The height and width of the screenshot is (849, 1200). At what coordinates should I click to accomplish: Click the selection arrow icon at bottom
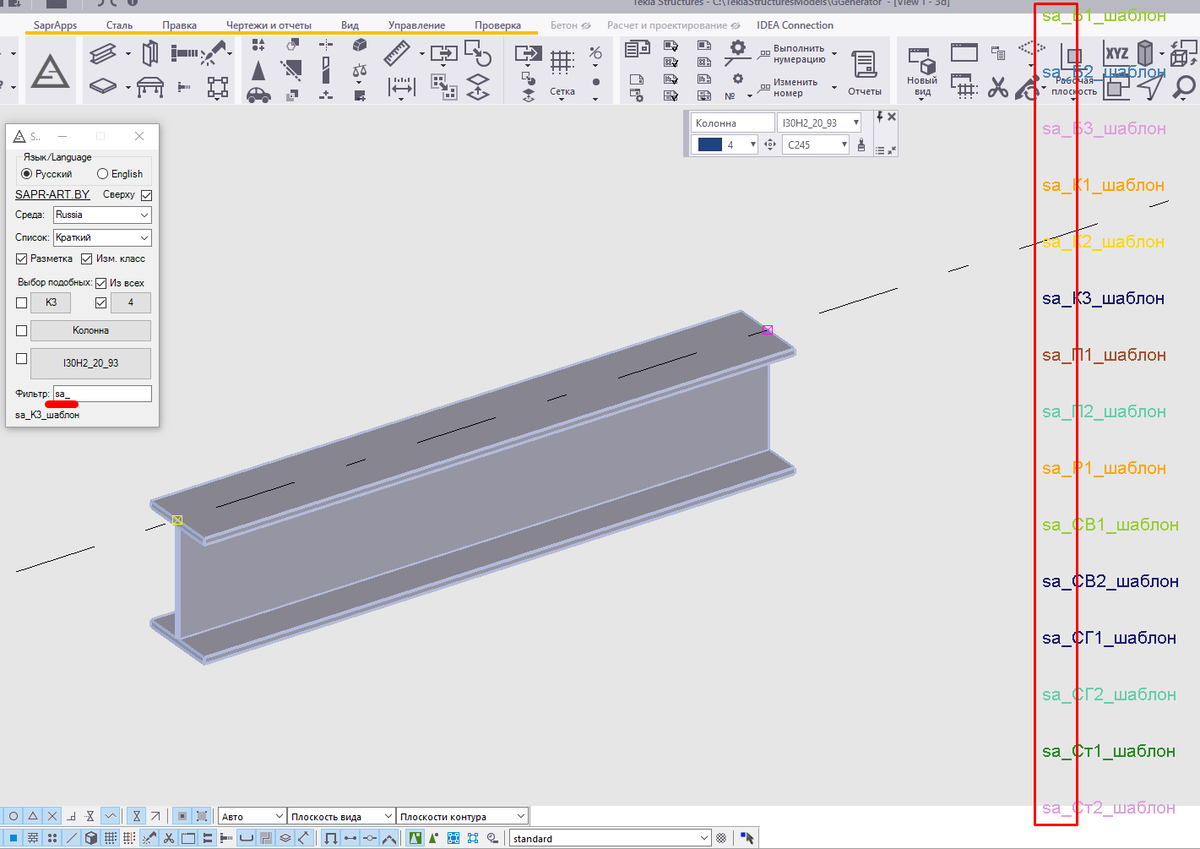pyautogui.click(x=747, y=838)
